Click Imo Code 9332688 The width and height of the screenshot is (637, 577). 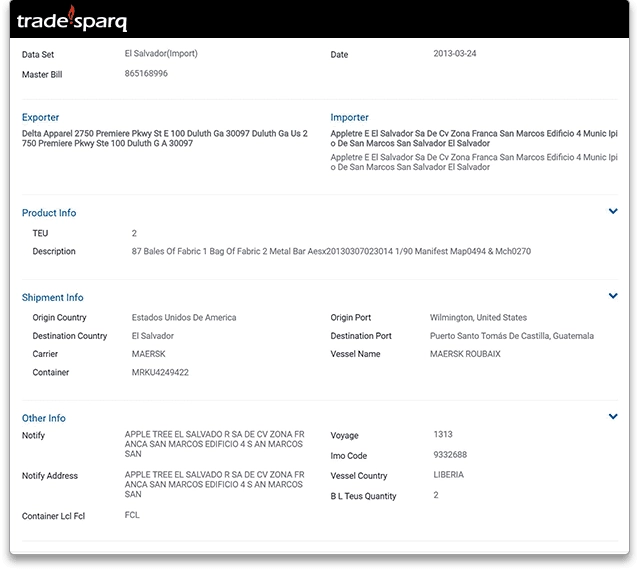[x=450, y=455]
